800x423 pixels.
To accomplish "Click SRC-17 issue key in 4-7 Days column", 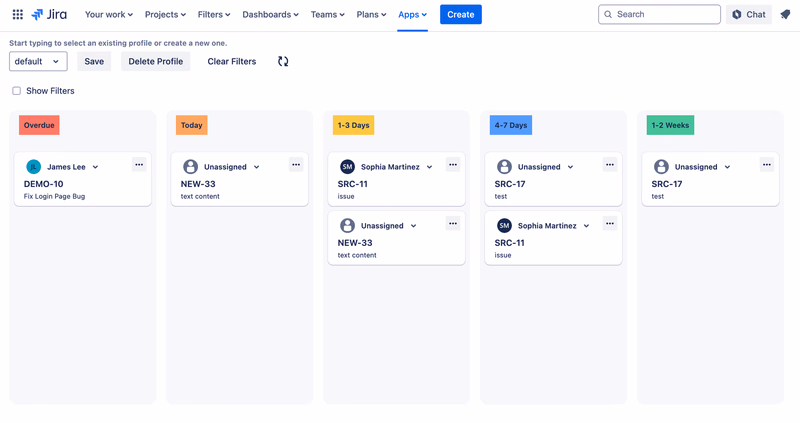I will click(510, 184).
